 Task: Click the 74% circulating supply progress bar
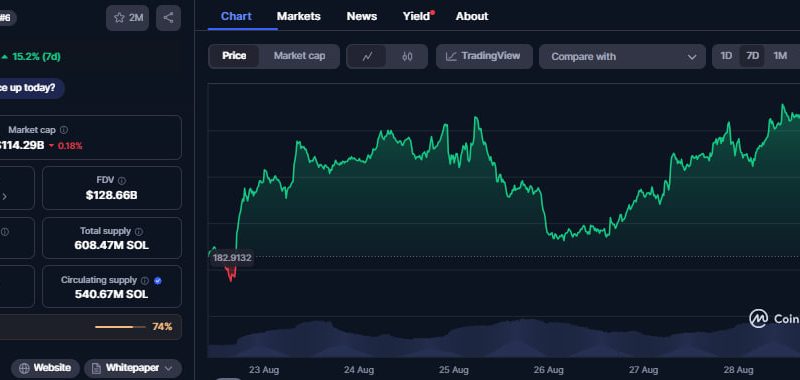tap(120, 327)
